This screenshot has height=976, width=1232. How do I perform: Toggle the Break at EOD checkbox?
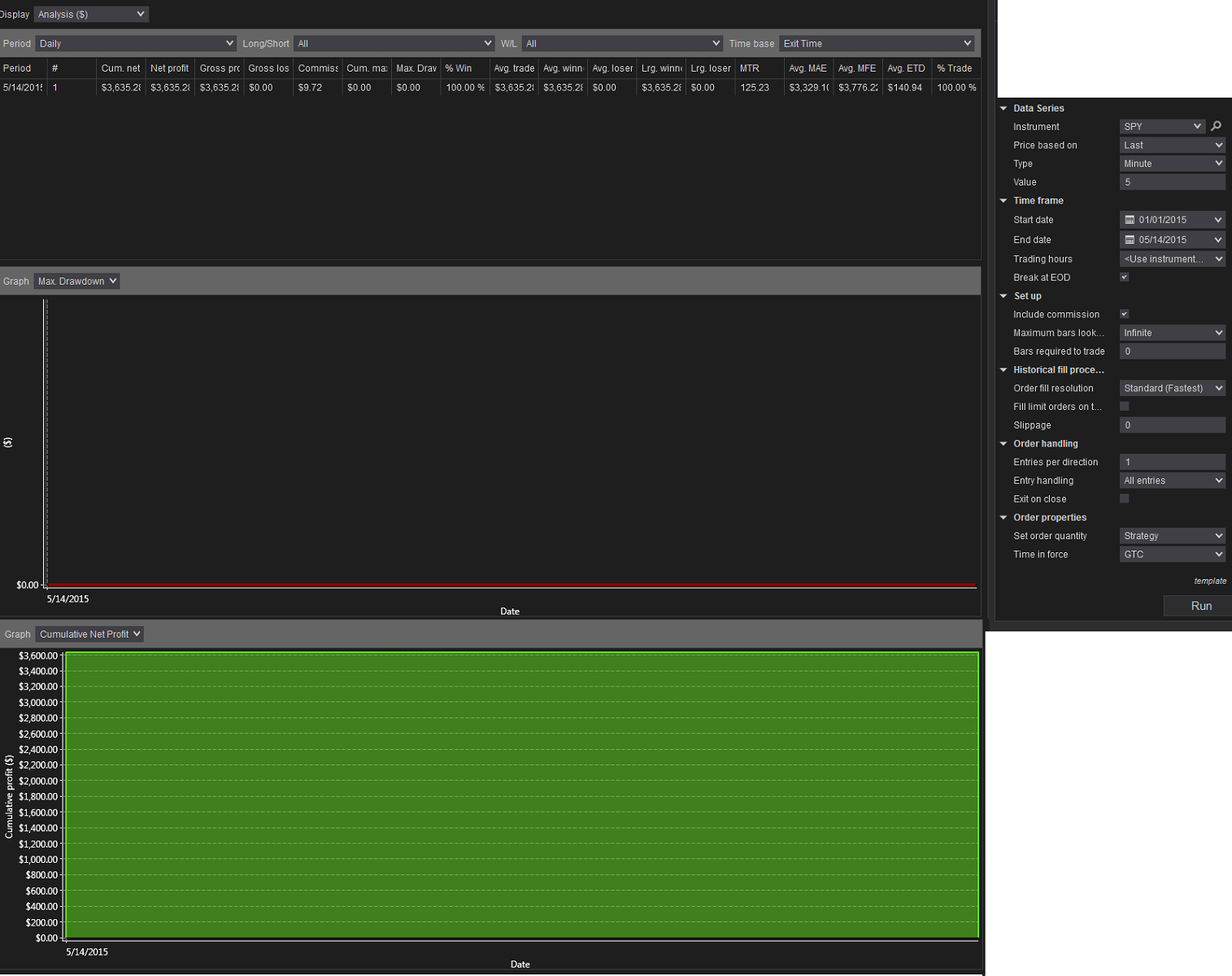[x=1125, y=277]
